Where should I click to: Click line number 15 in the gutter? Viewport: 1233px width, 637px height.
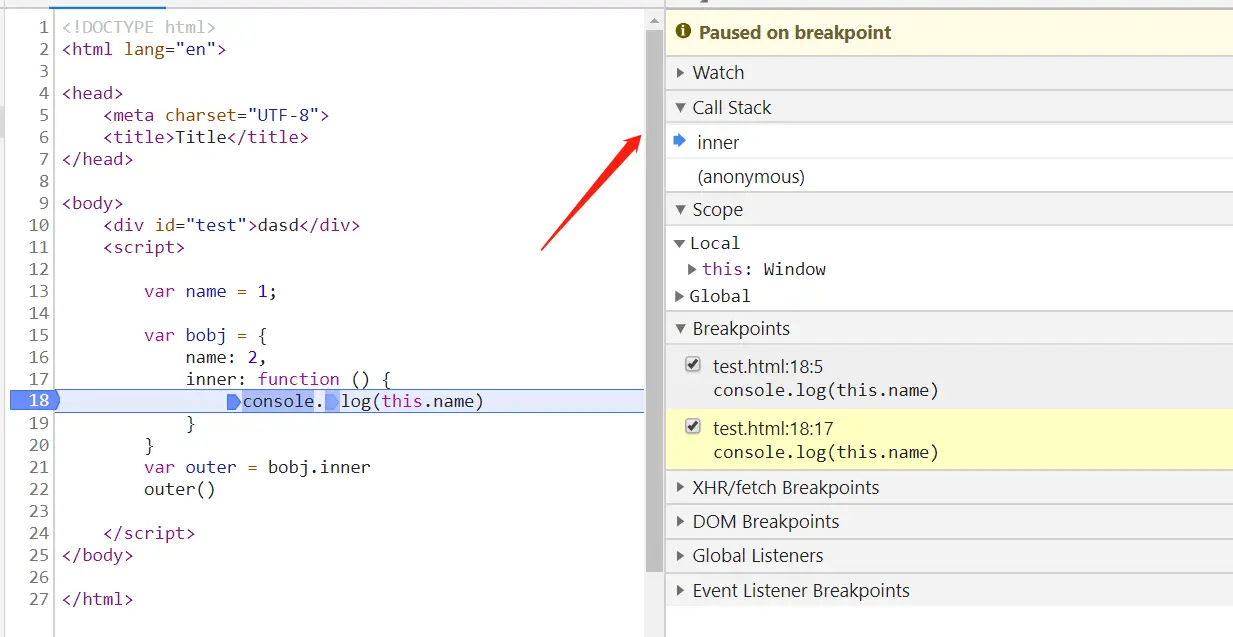coord(39,335)
